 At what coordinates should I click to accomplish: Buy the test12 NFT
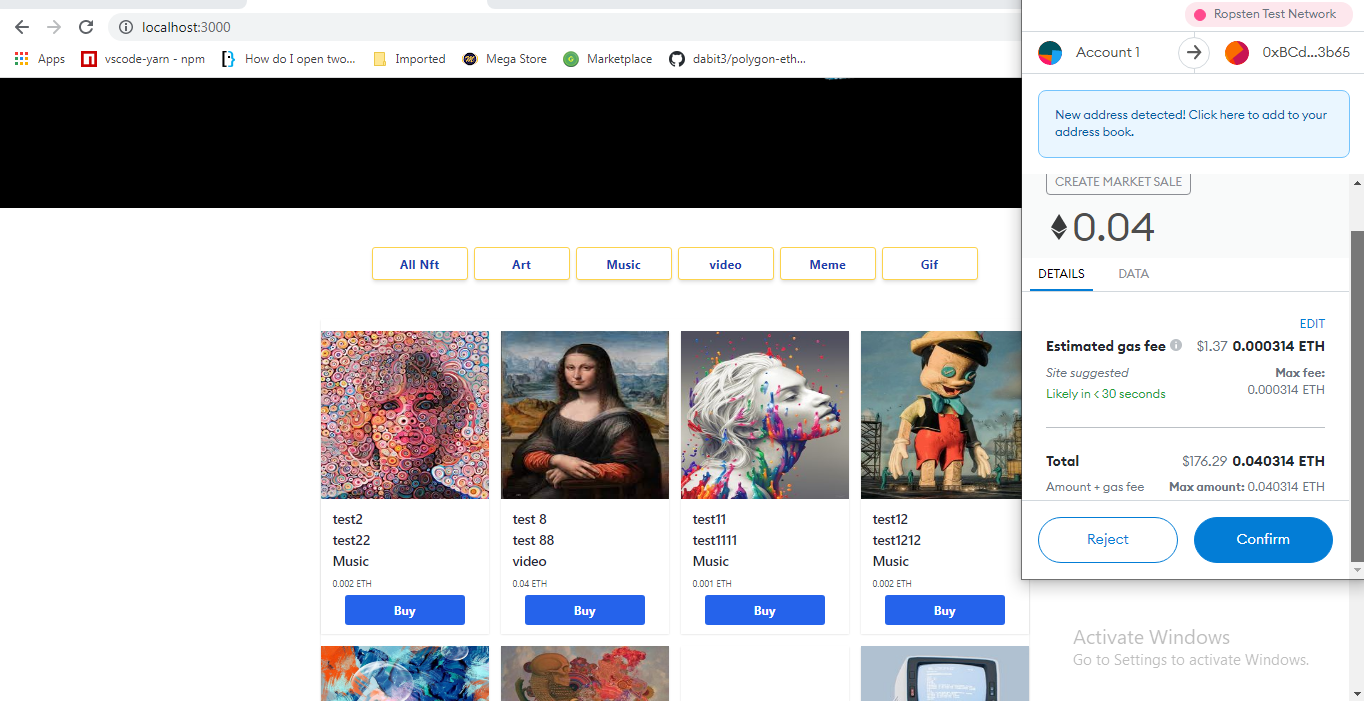(x=945, y=610)
